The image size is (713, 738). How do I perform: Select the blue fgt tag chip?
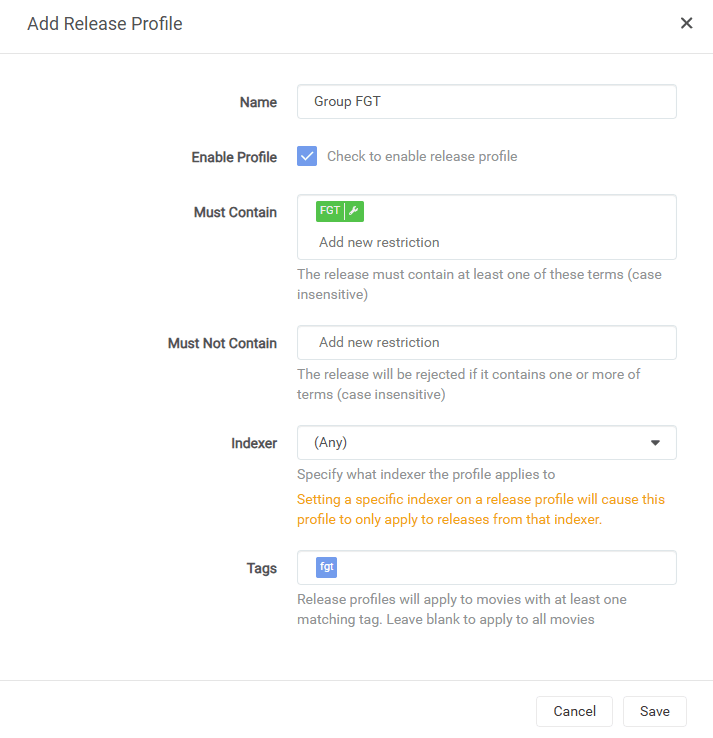326,567
